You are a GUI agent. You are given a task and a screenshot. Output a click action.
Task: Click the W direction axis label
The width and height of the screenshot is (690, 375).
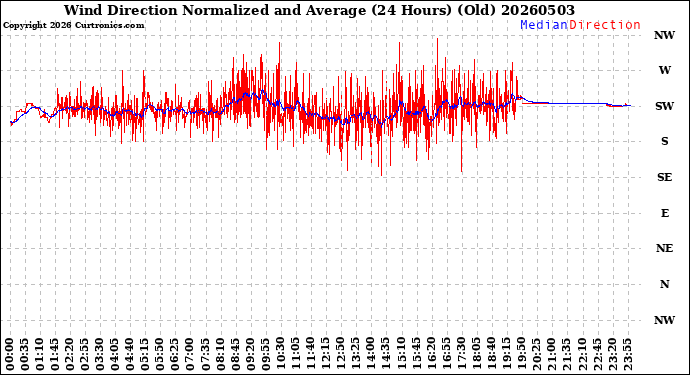(664, 70)
